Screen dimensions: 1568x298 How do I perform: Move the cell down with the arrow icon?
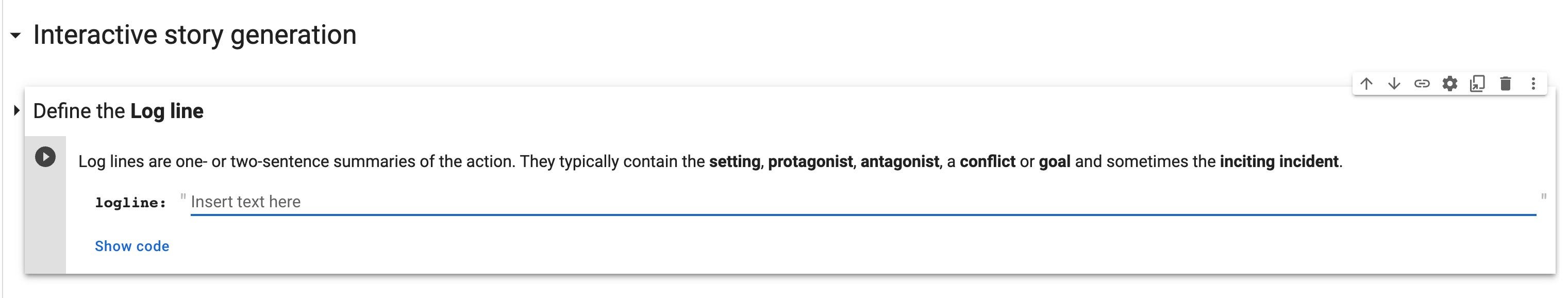pos(1394,84)
